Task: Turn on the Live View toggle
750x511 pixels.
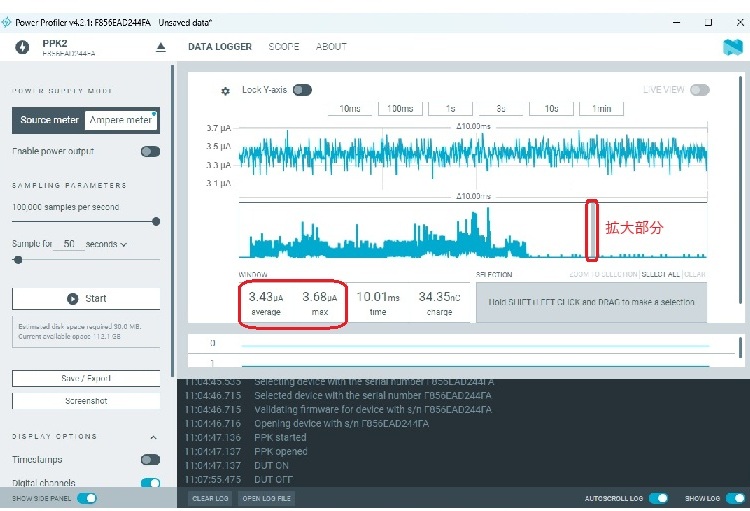Action: pos(700,90)
